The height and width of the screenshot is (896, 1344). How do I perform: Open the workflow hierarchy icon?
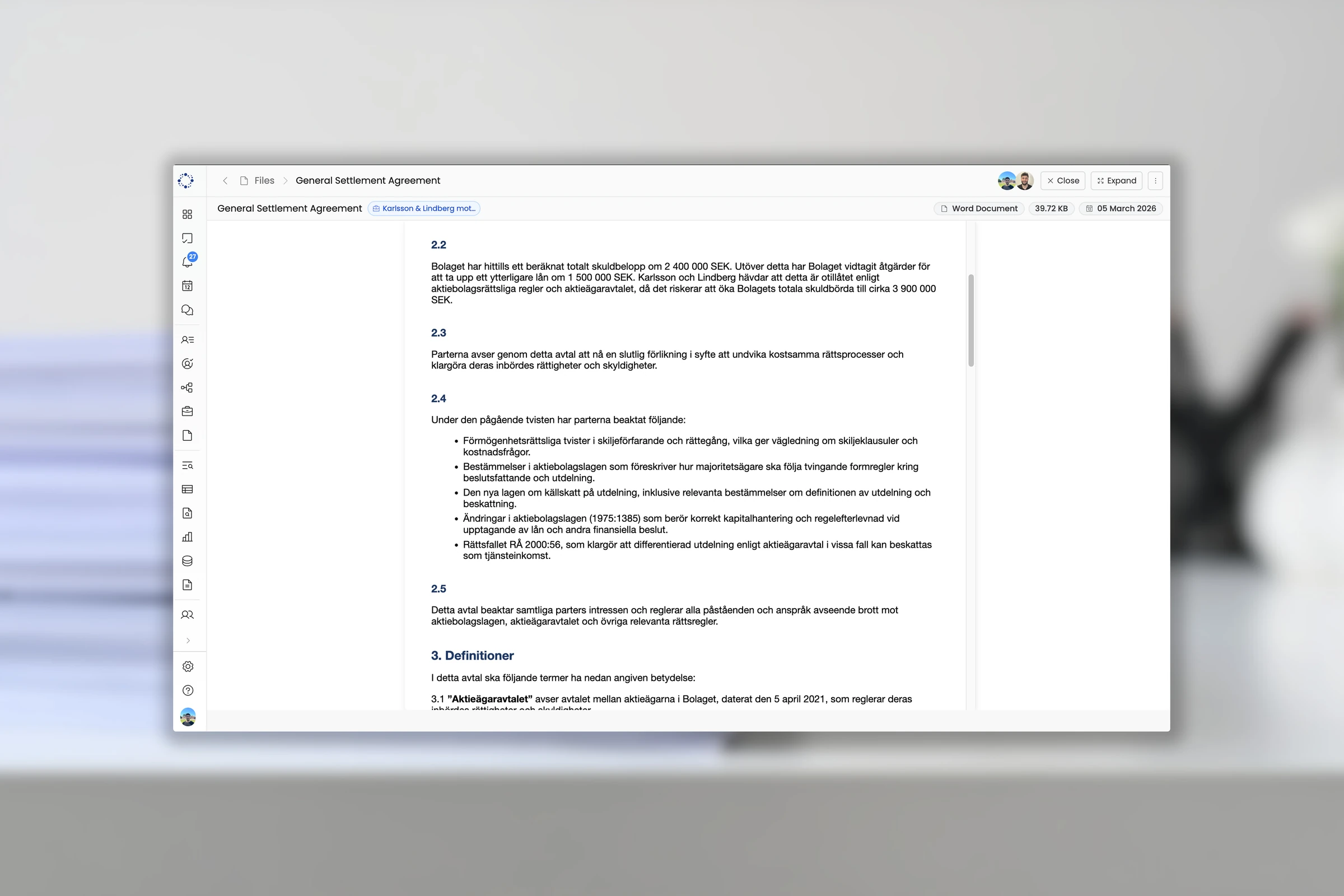pyautogui.click(x=187, y=388)
